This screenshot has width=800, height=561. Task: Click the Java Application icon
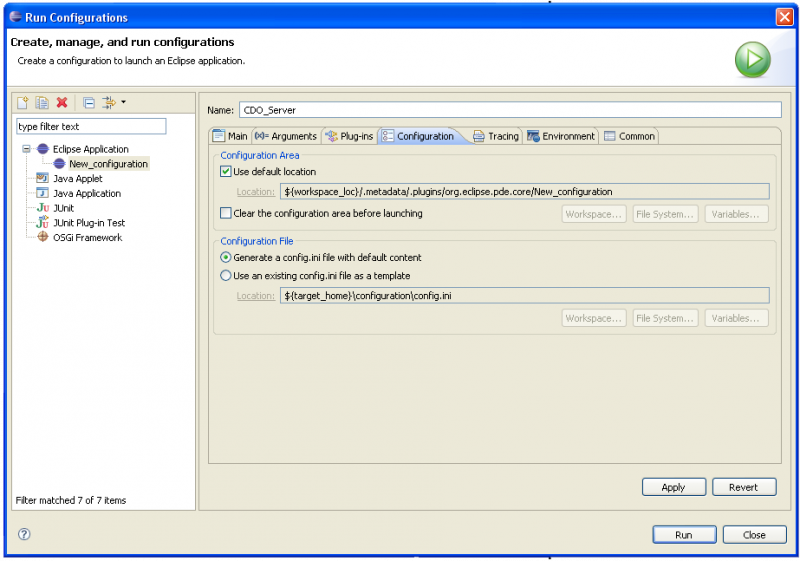(x=42, y=193)
